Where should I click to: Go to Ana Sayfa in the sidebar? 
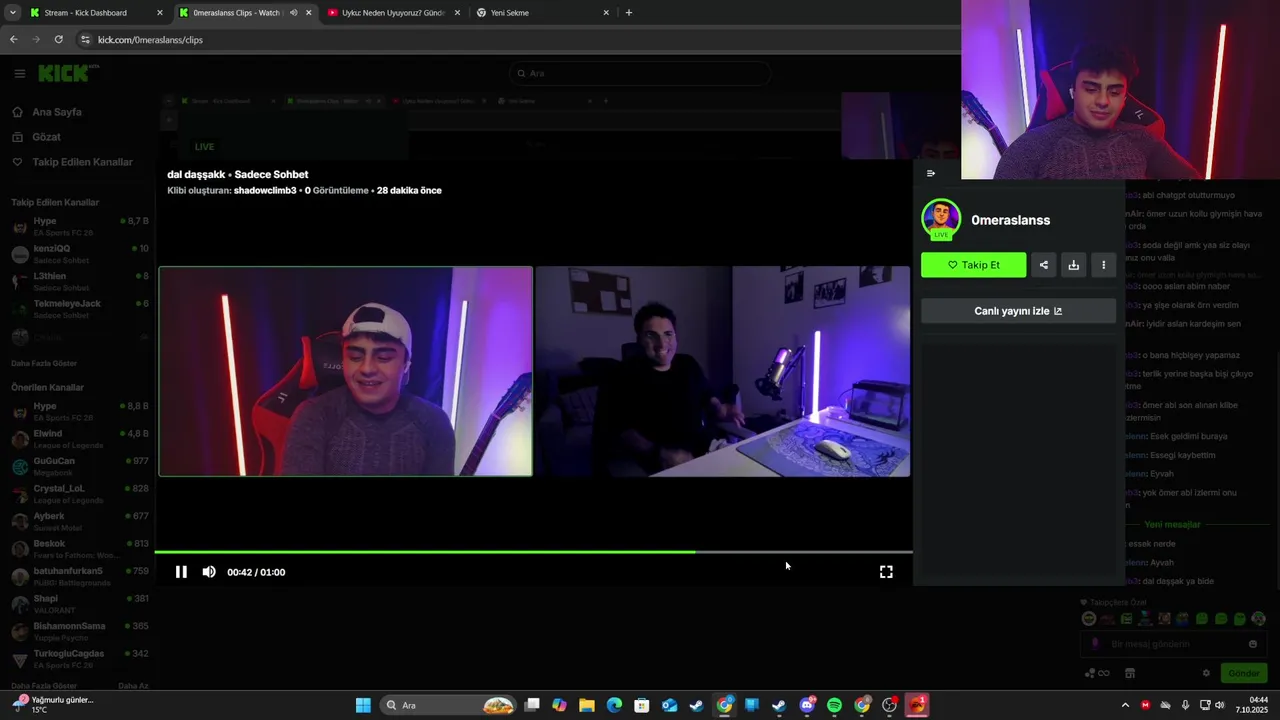(56, 112)
